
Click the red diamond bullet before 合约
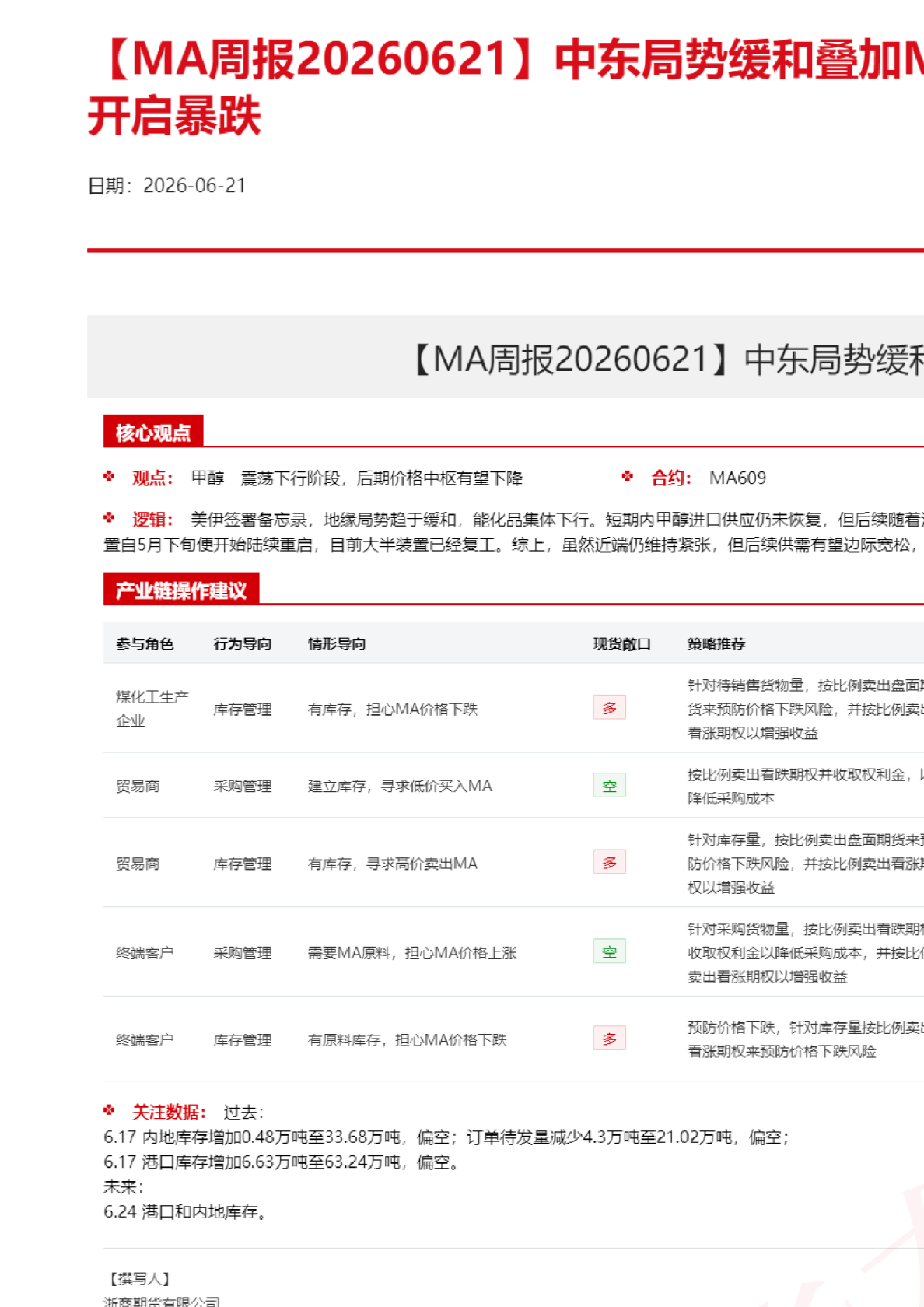(x=628, y=476)
